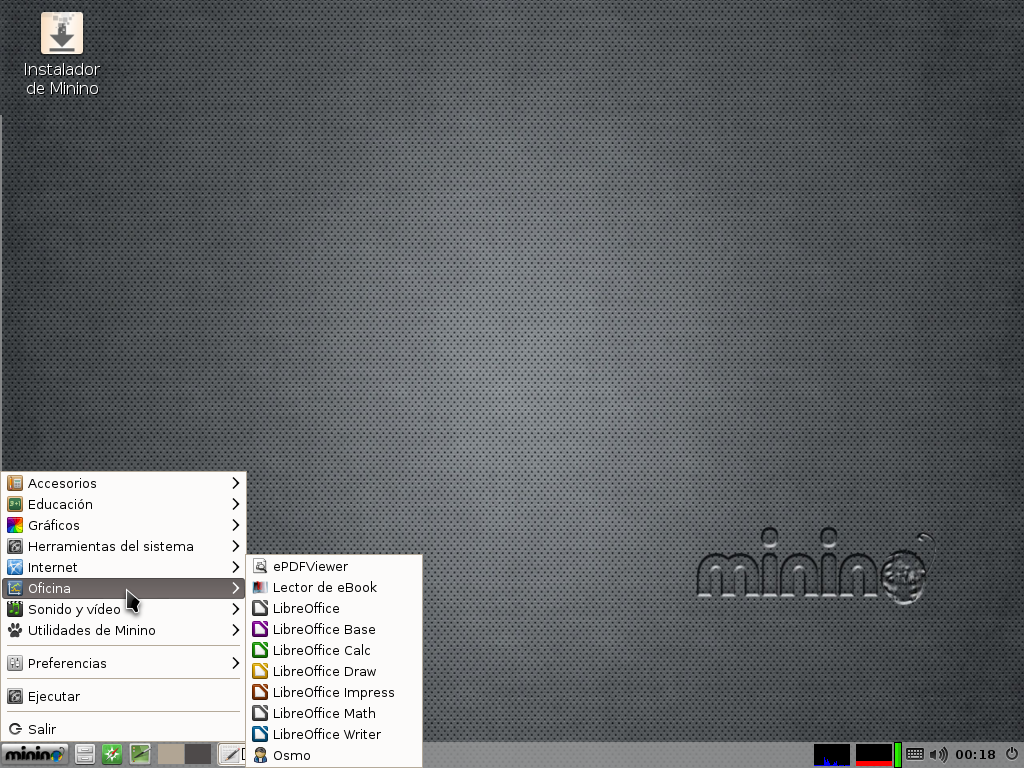Click the volume speaker icon in the tray
Viewport: 1024px width, 768px height.
(938, 754)
